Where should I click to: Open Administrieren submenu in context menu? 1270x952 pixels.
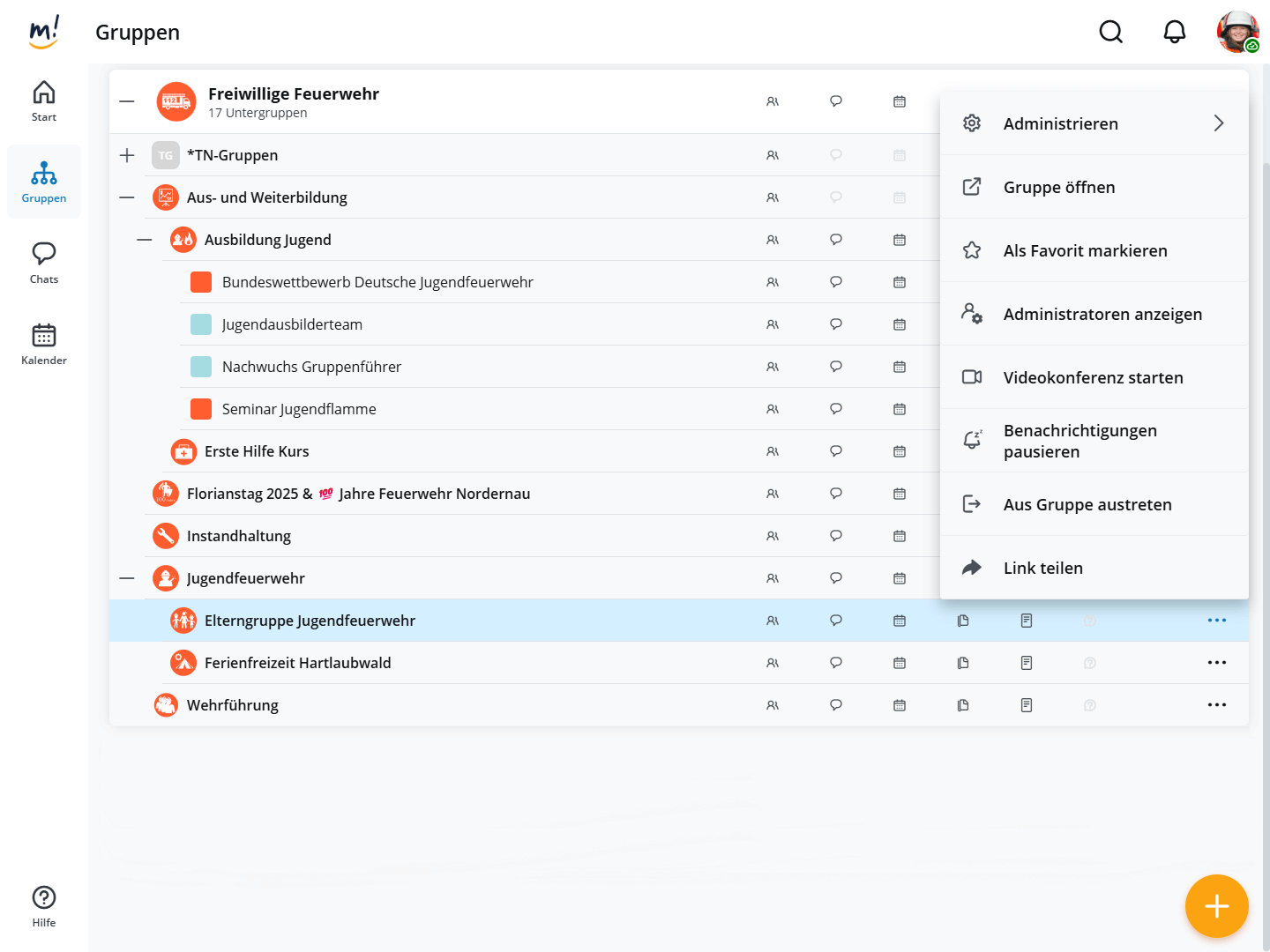pyautogui.click(x=1094, y=123)
